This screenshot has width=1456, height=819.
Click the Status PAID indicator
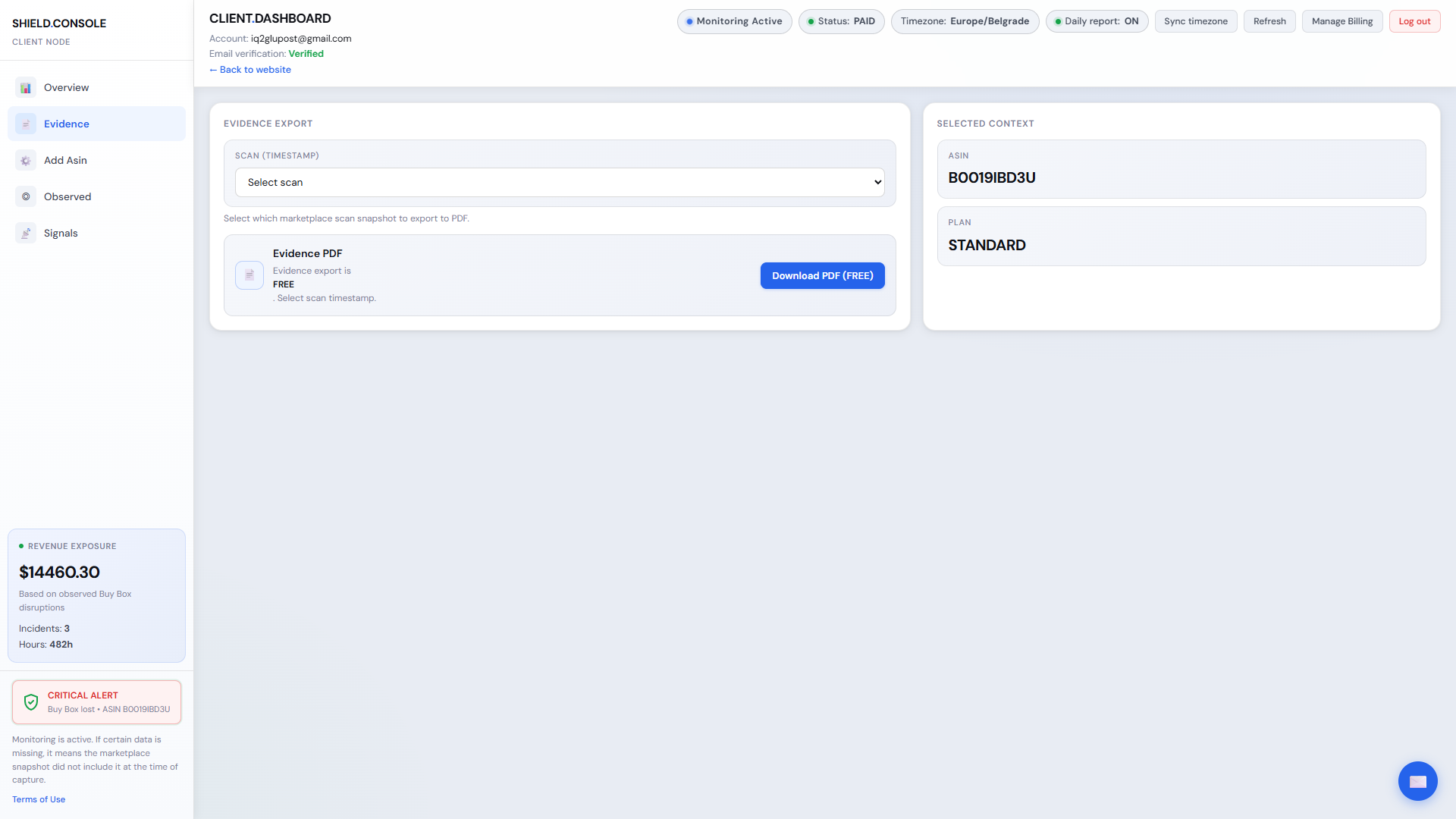click(x=841, y=21)
